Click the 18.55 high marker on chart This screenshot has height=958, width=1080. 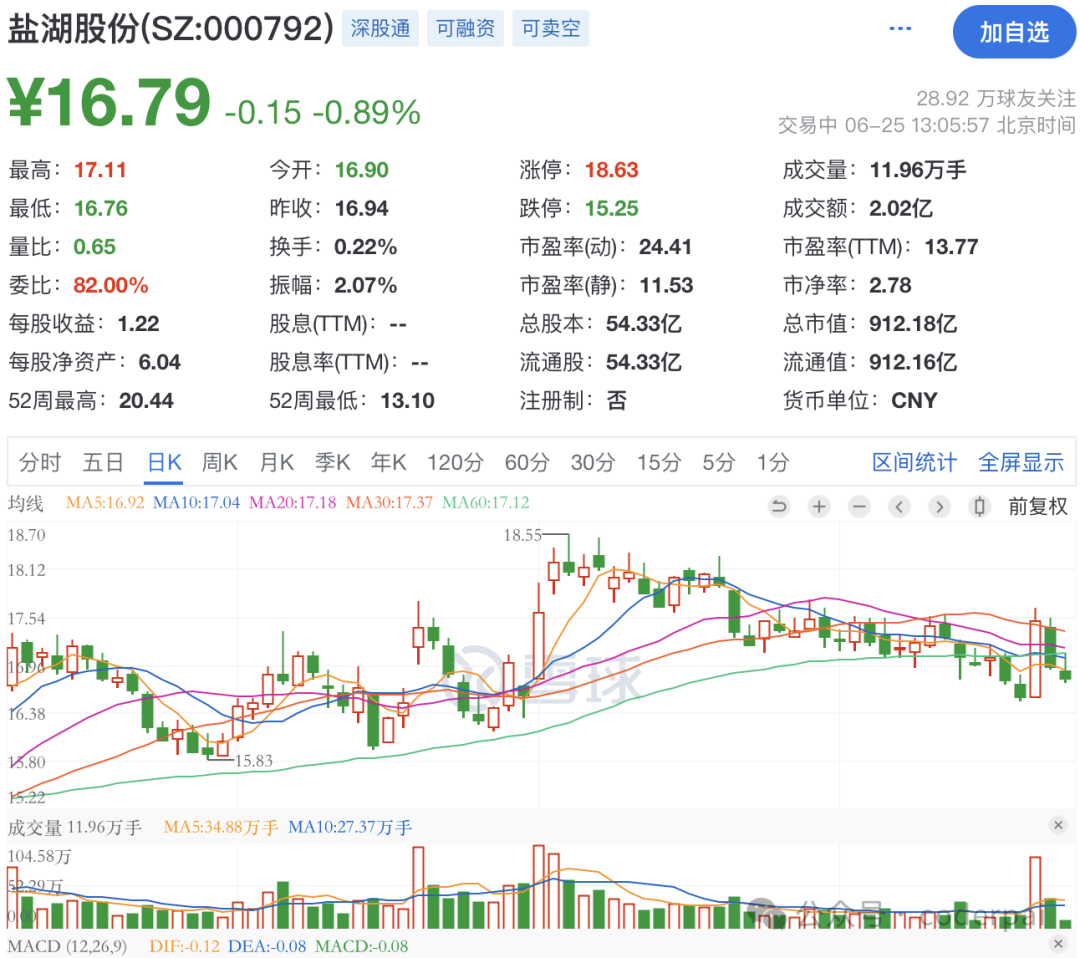[522, 535]
